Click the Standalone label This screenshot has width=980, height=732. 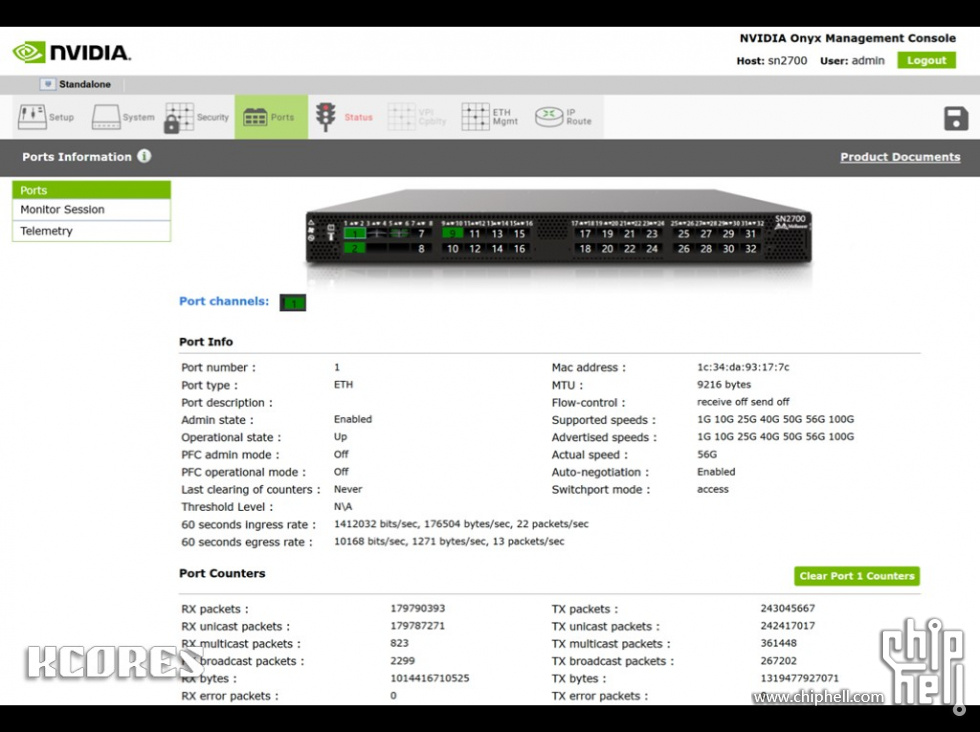pyautogui.click(x=85, y=84)
